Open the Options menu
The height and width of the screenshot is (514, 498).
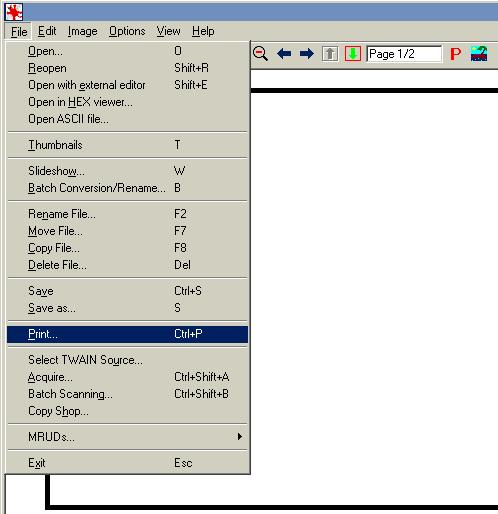tap(127, 31)
